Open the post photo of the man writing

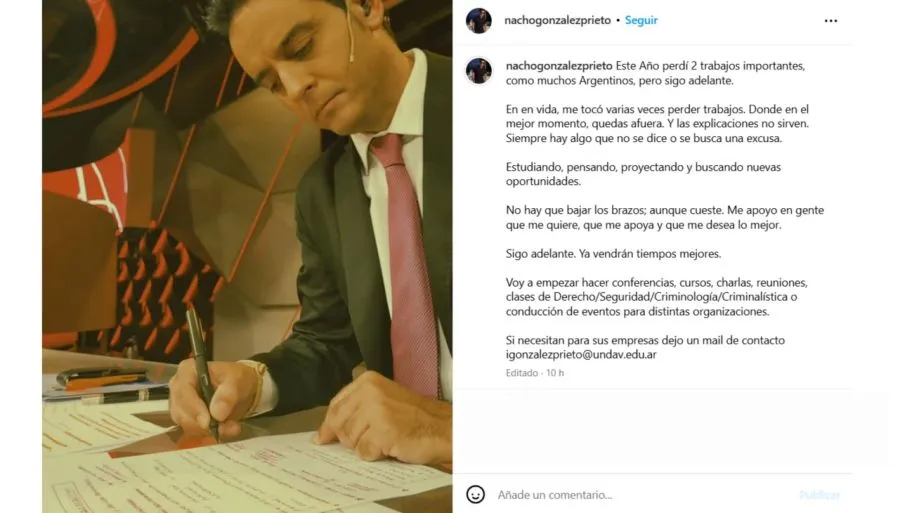(x=247, y=256)
